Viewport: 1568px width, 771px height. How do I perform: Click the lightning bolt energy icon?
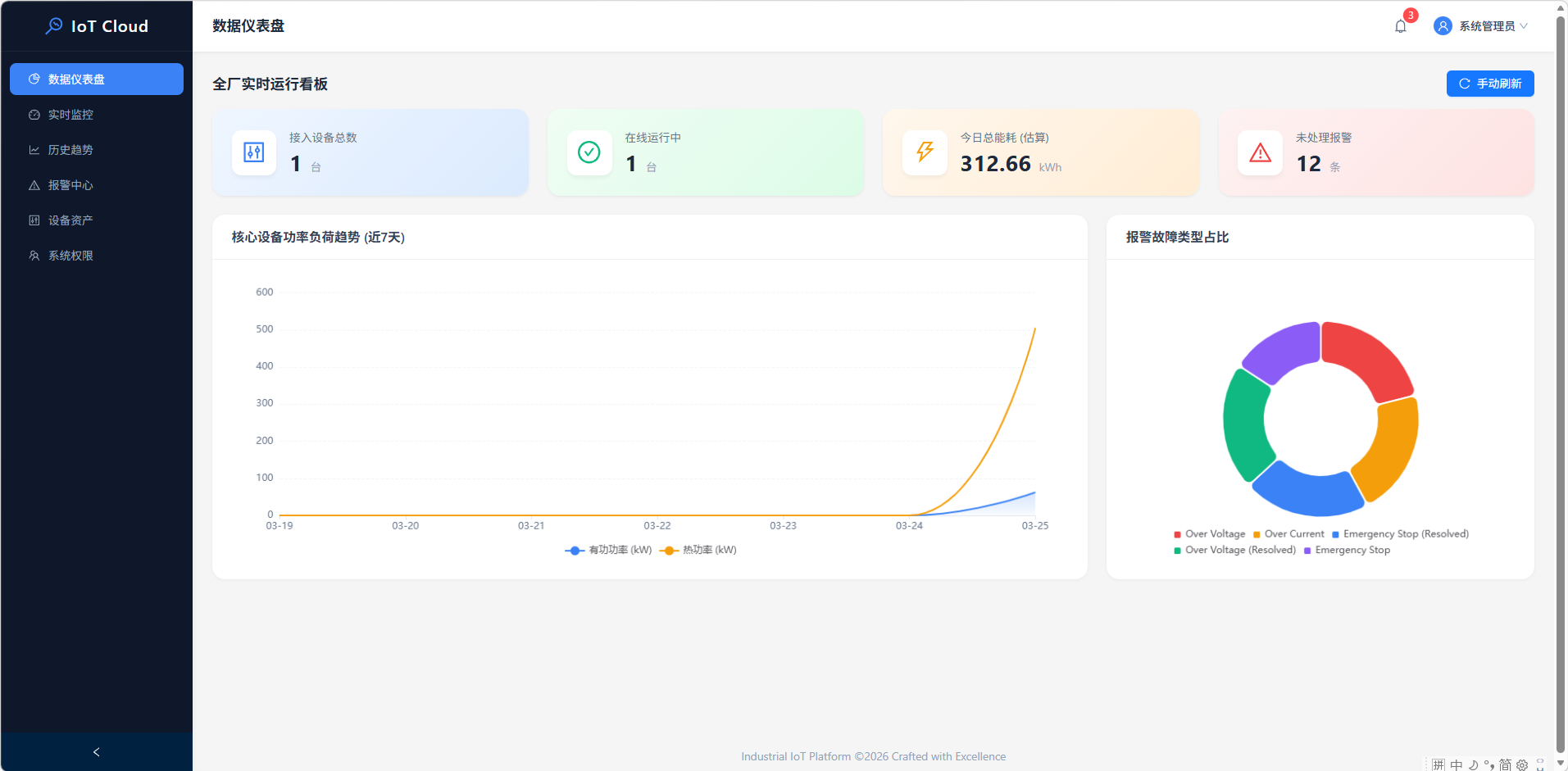(x=925, y=152)
